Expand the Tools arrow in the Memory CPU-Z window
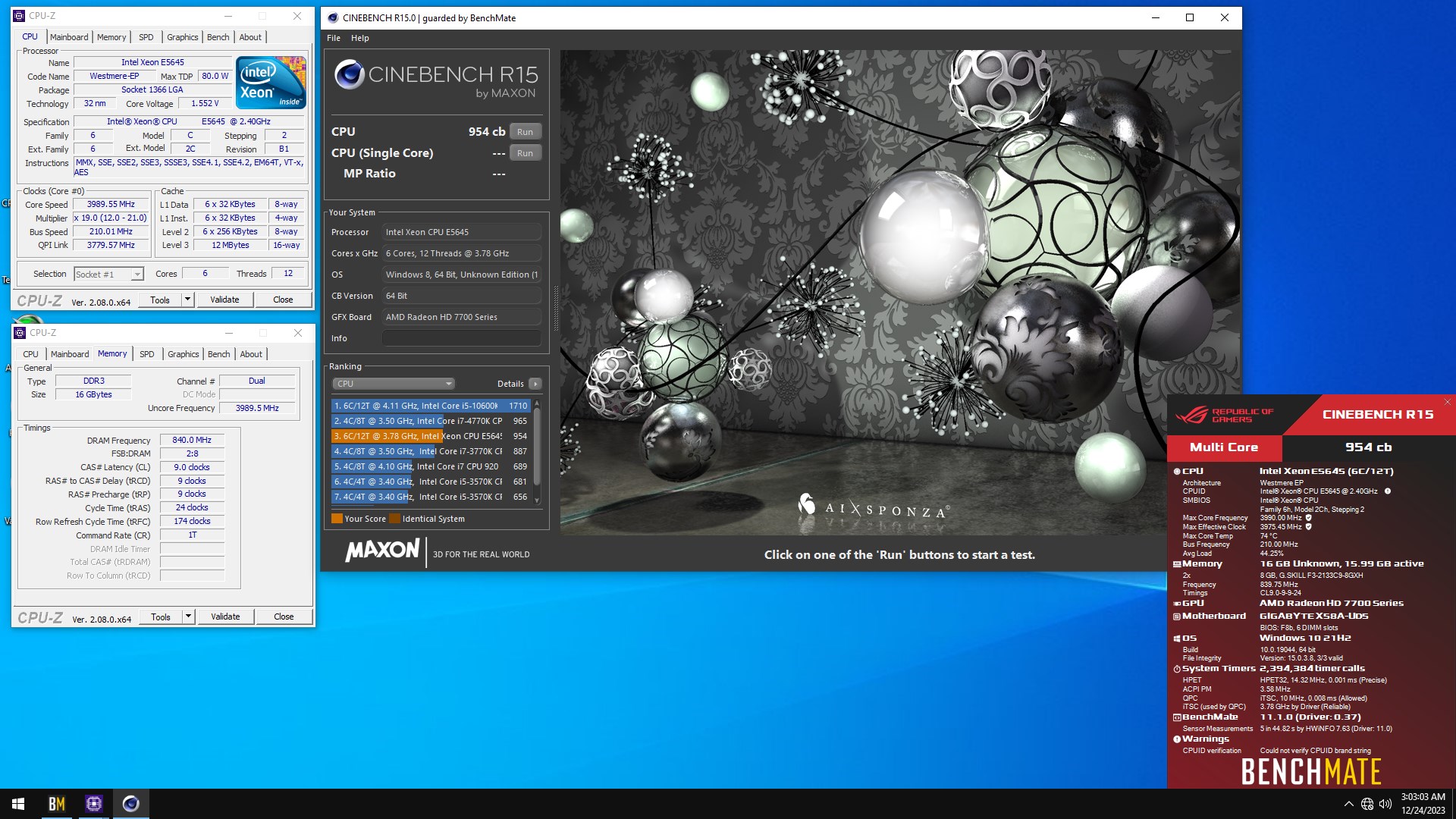1456x819 pixels. 188,617
